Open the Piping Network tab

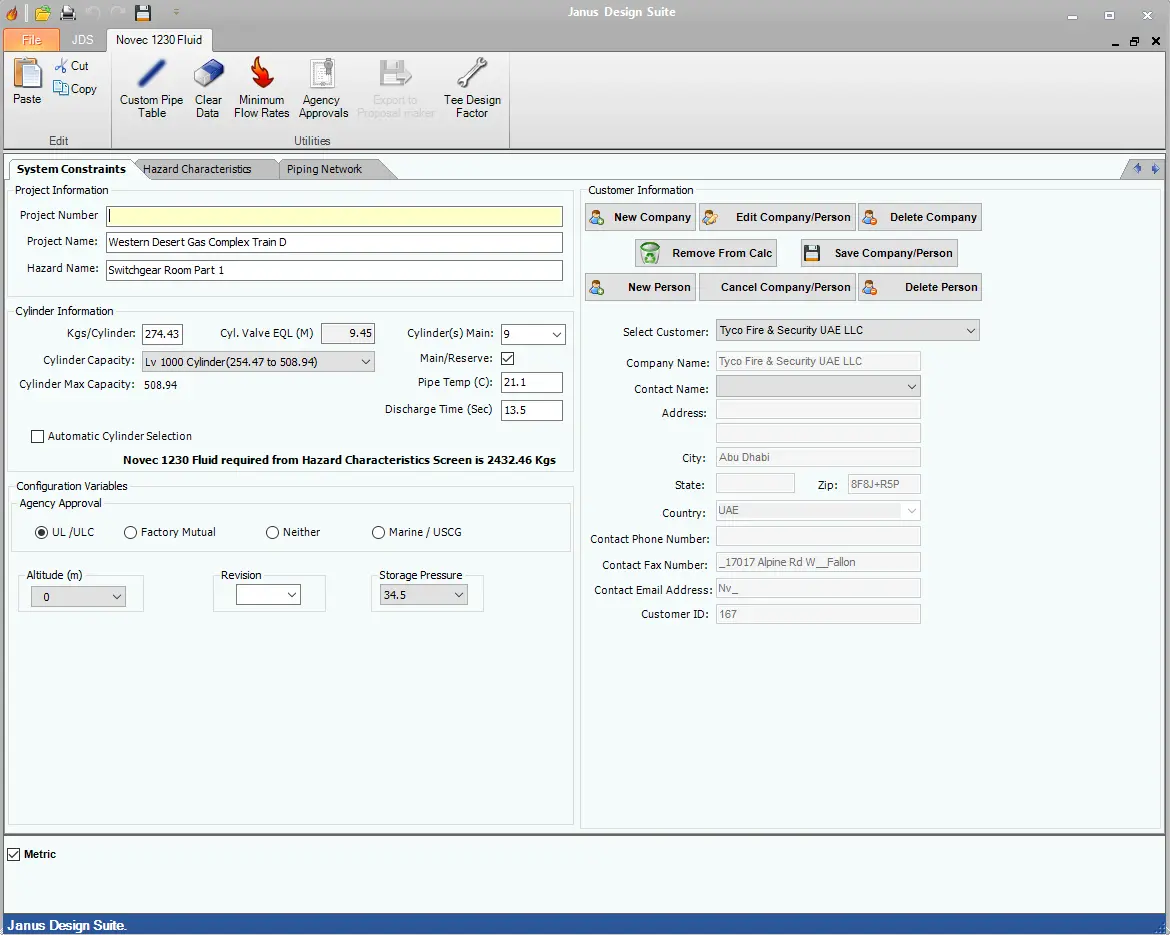(325, 169)
